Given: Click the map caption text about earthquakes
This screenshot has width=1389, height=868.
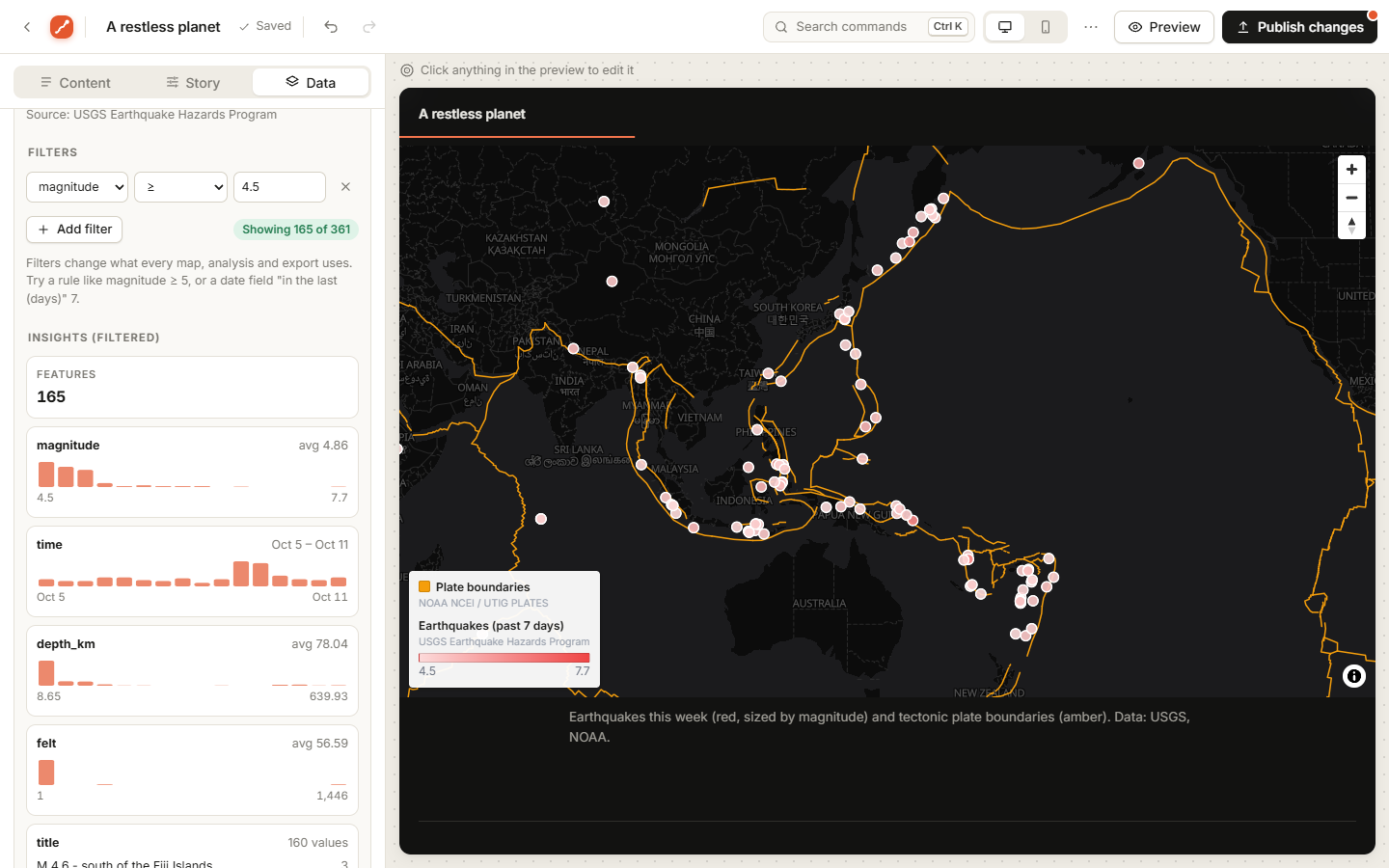Looking at the screenshot, I should [x=879, y=727].
